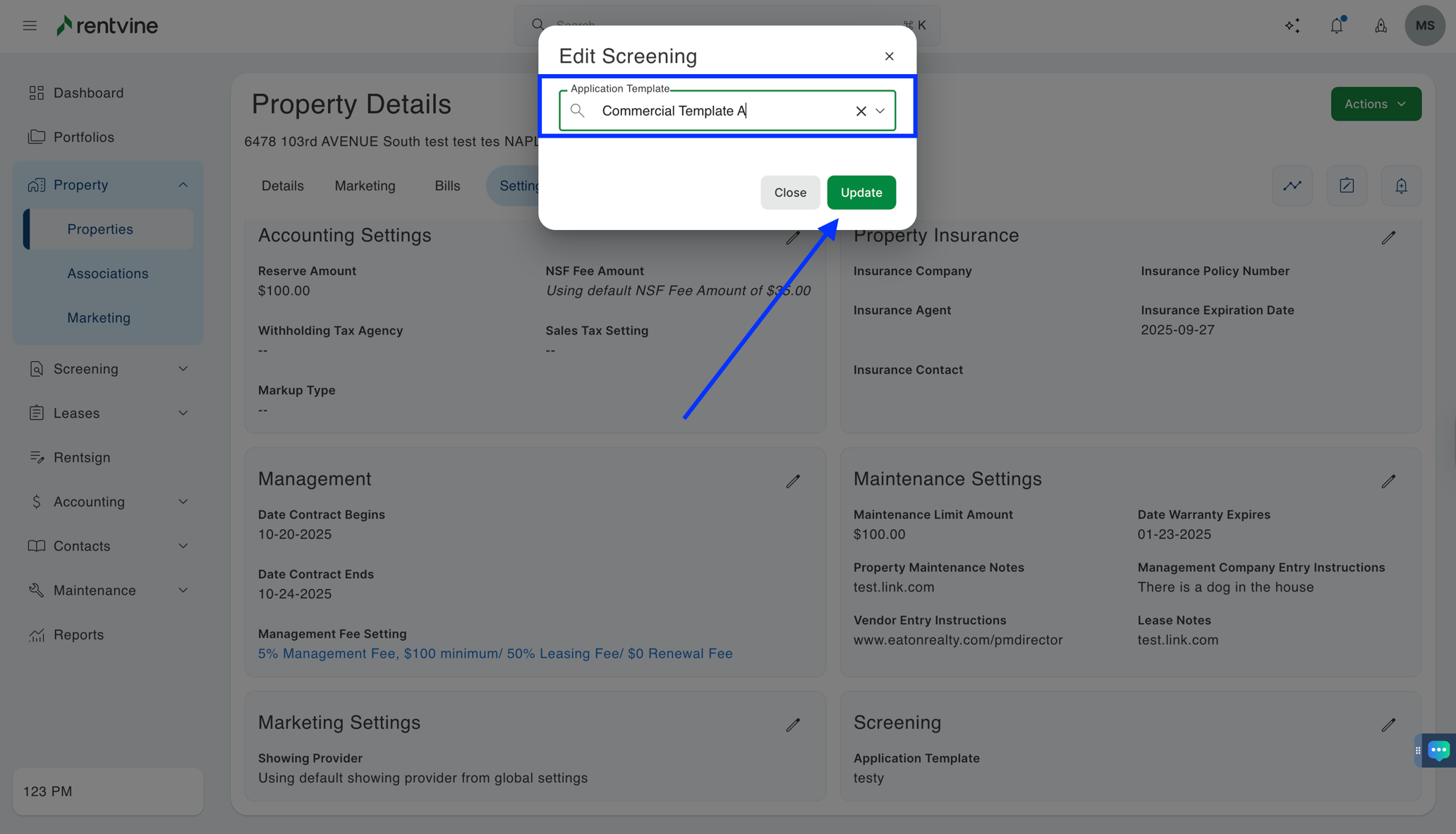Click the activity chart icon near Actions
The height and width of the screenshot is (834, 1456).
coord(1292,185)
